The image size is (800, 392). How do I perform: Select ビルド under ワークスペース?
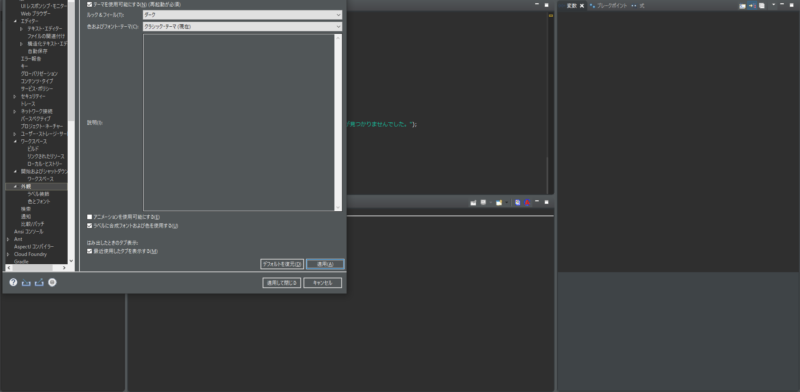pos(33,149)
